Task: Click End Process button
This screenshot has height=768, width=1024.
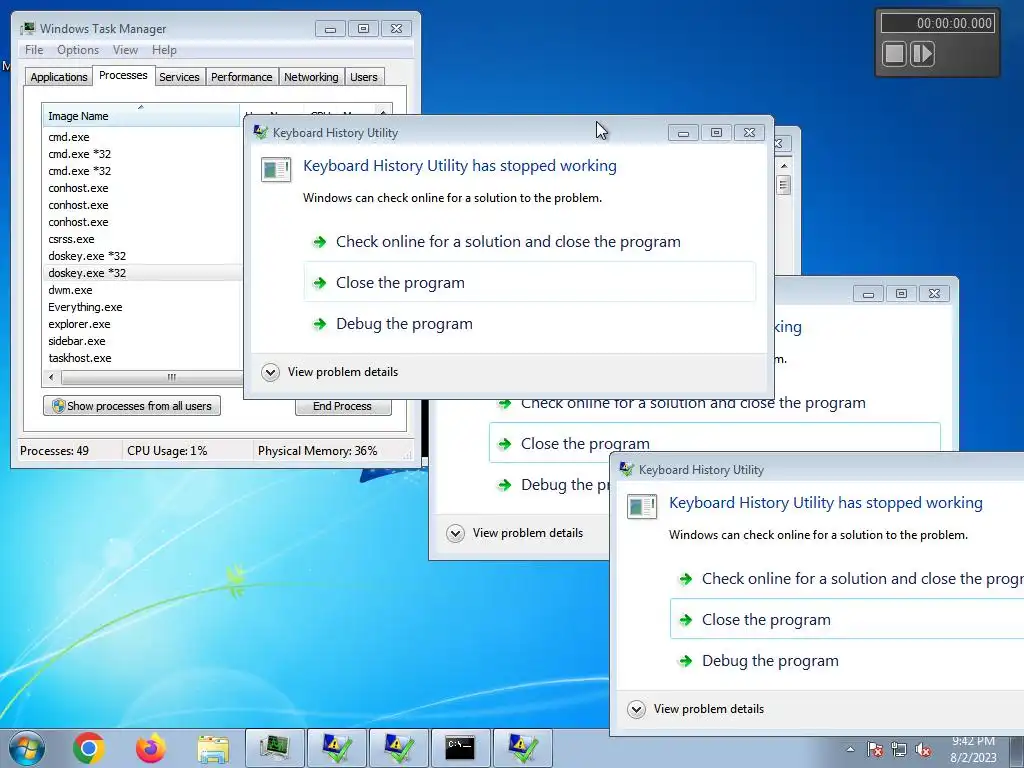Action: click(343, 406)
